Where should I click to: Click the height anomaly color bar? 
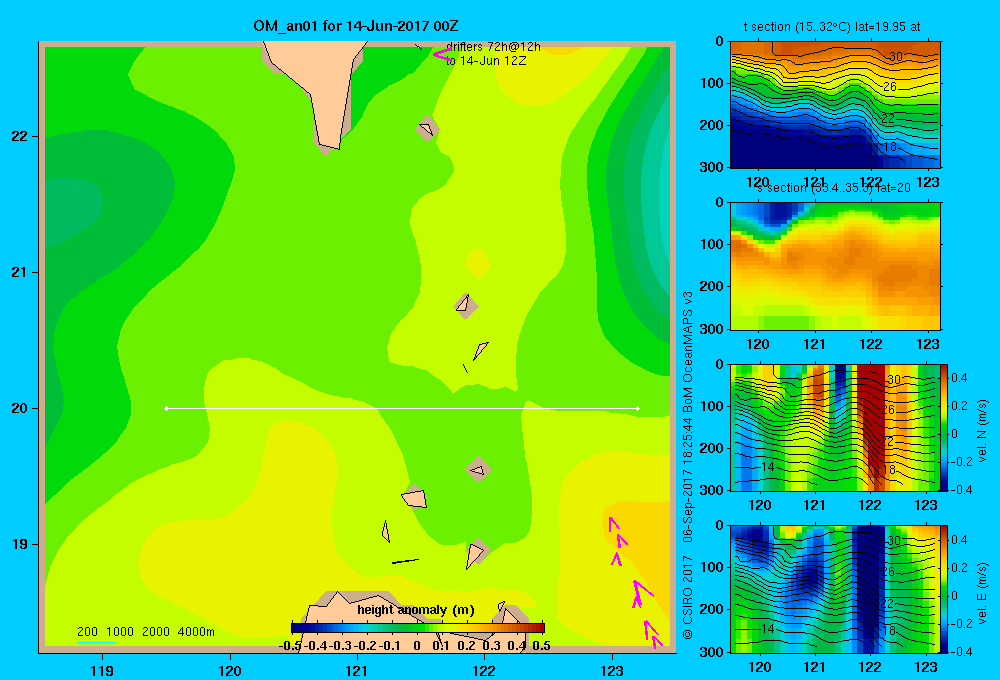[418, 628]
